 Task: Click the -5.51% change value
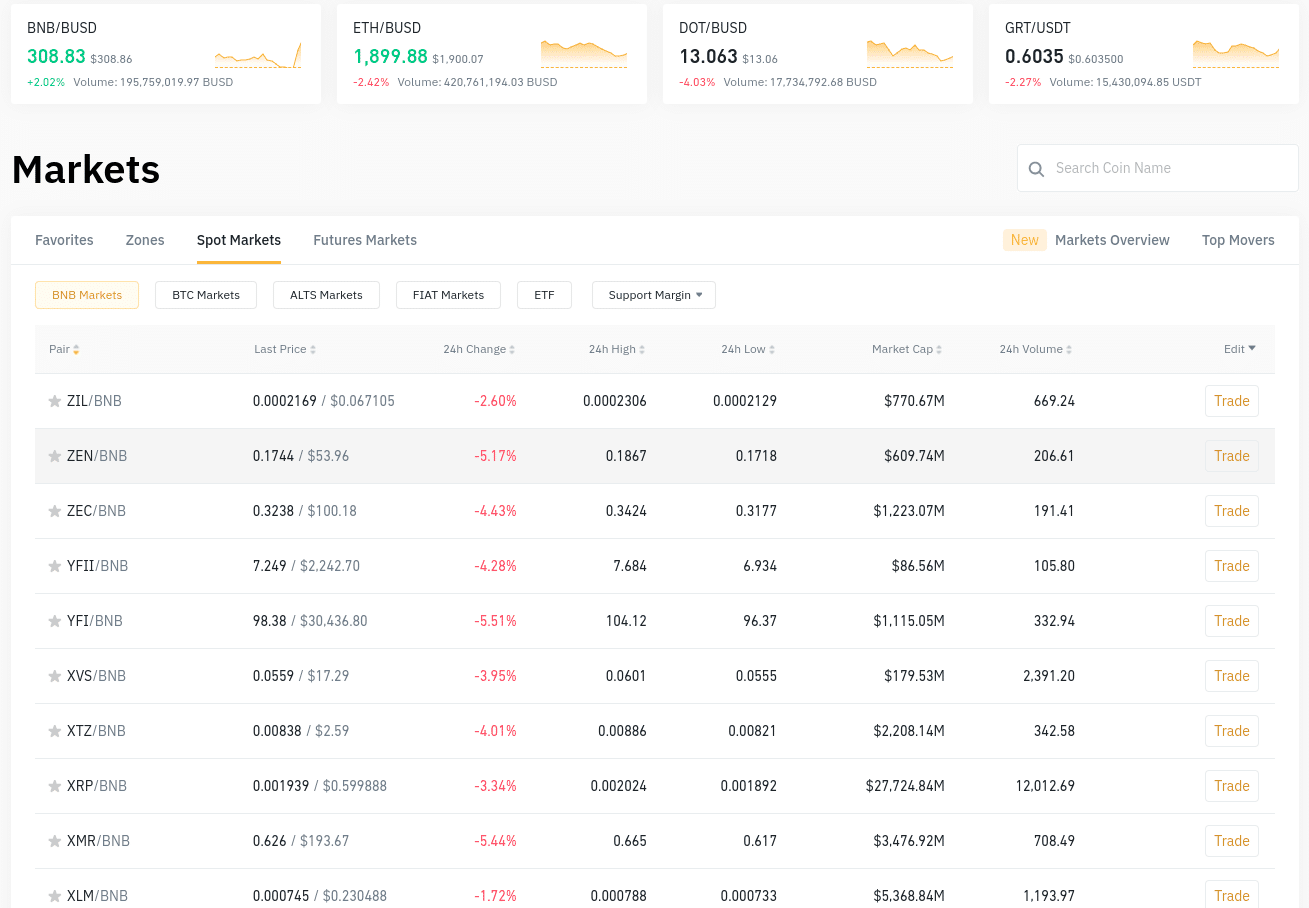495,621
